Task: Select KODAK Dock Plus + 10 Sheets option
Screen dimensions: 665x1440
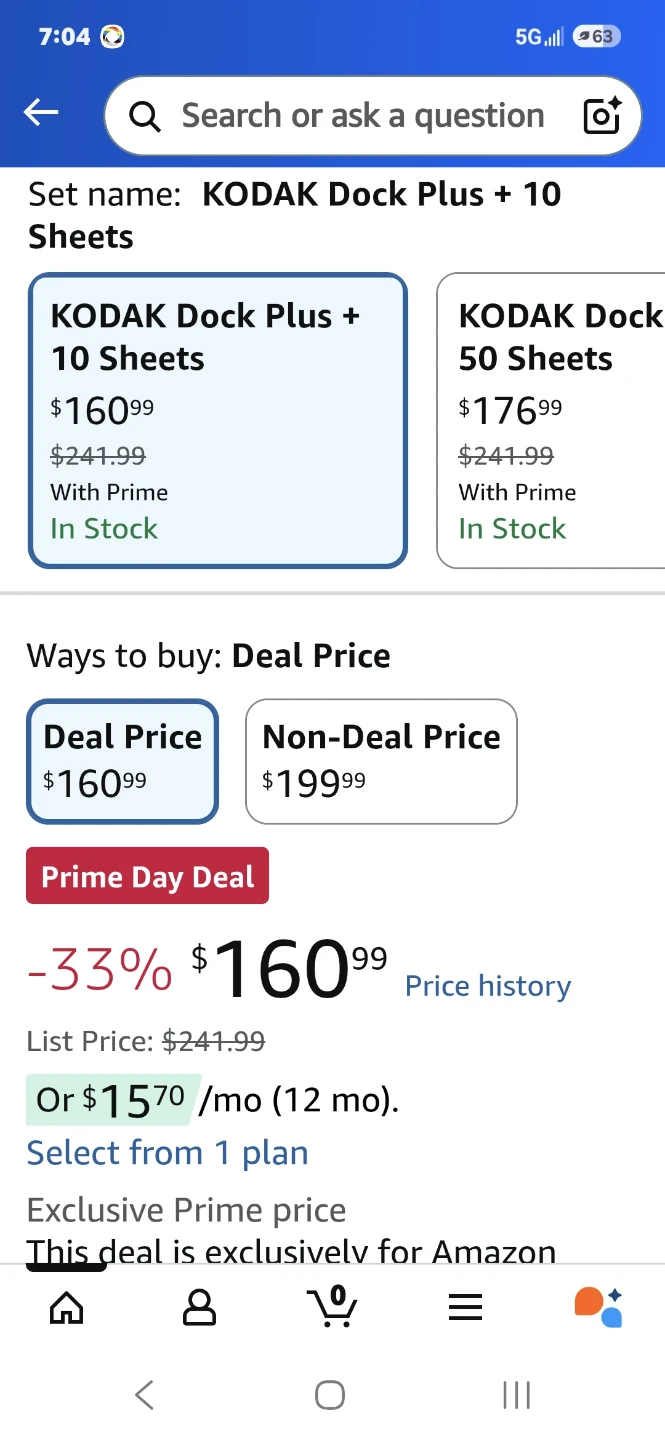Action: (218, 421)
